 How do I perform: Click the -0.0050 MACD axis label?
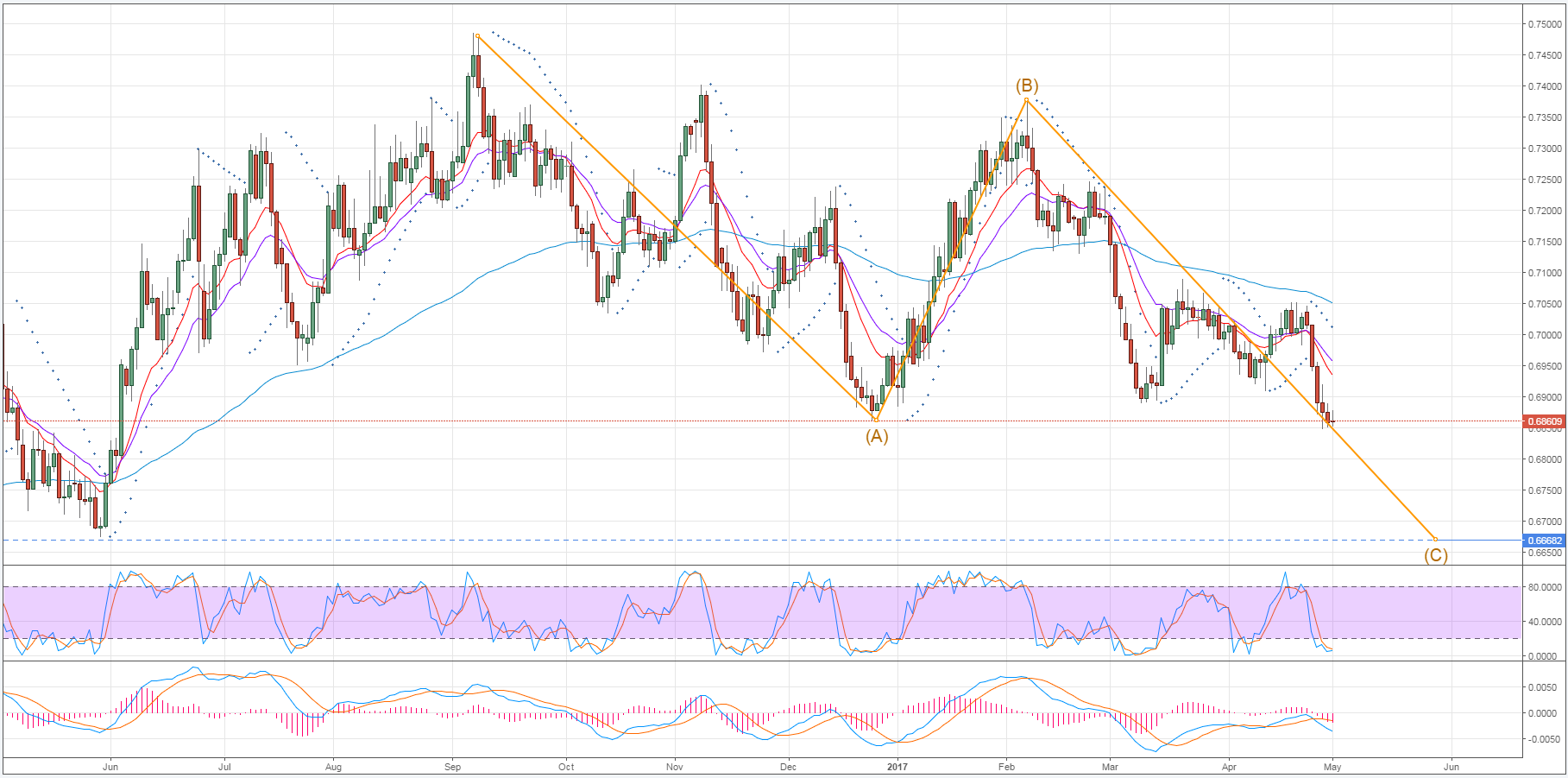(1542, 739)
